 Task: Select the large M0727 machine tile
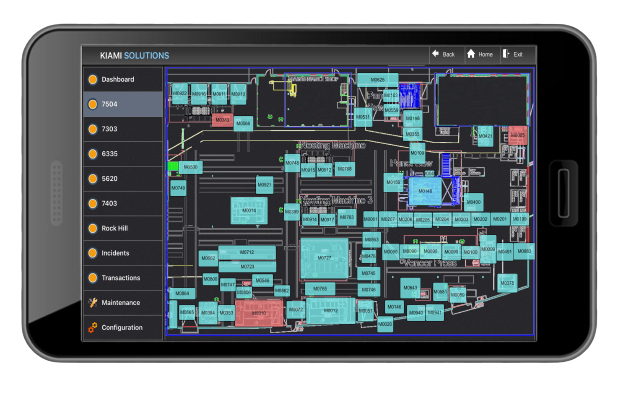coord(324,257)
